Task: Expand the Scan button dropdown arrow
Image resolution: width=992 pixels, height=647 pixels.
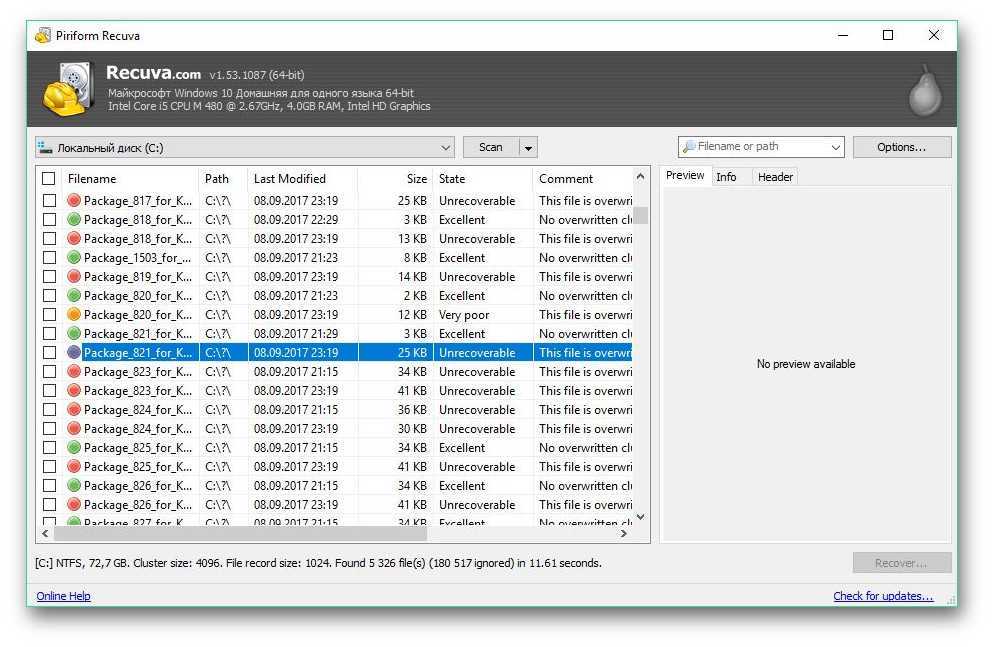Action: tap(528, 148)
